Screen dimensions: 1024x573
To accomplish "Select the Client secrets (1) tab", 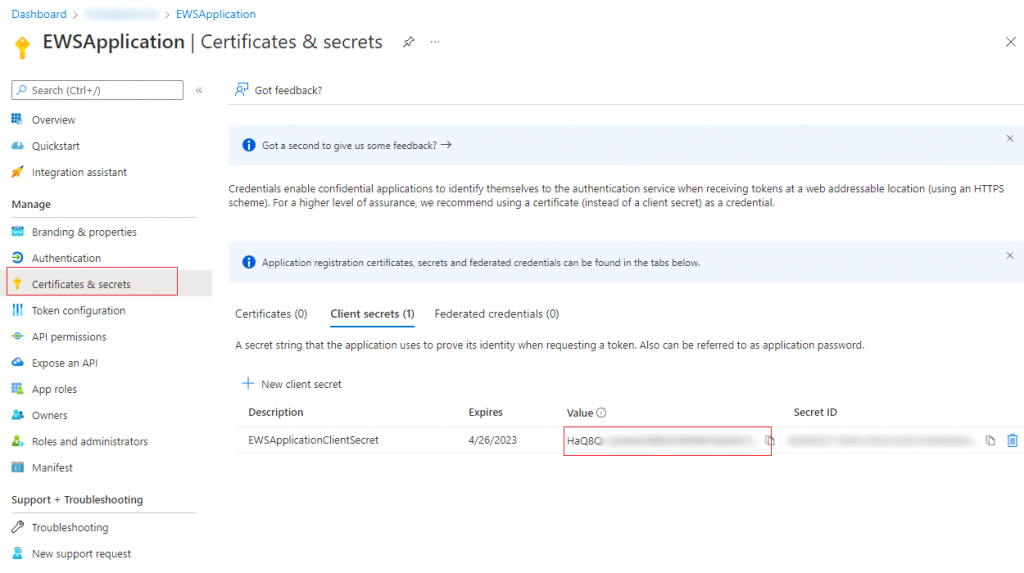I will pyautogui.click(x=372, y=314).
